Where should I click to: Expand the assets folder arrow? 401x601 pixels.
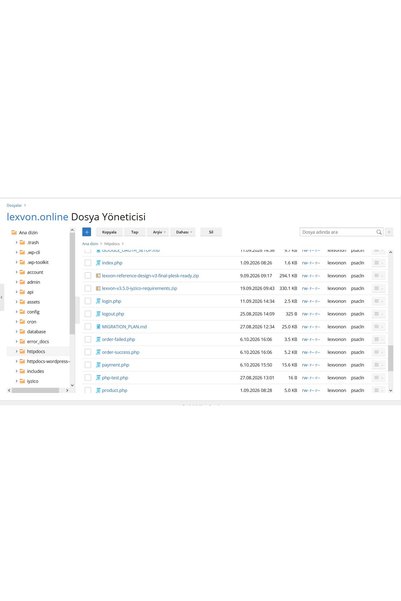click(16, 302)
